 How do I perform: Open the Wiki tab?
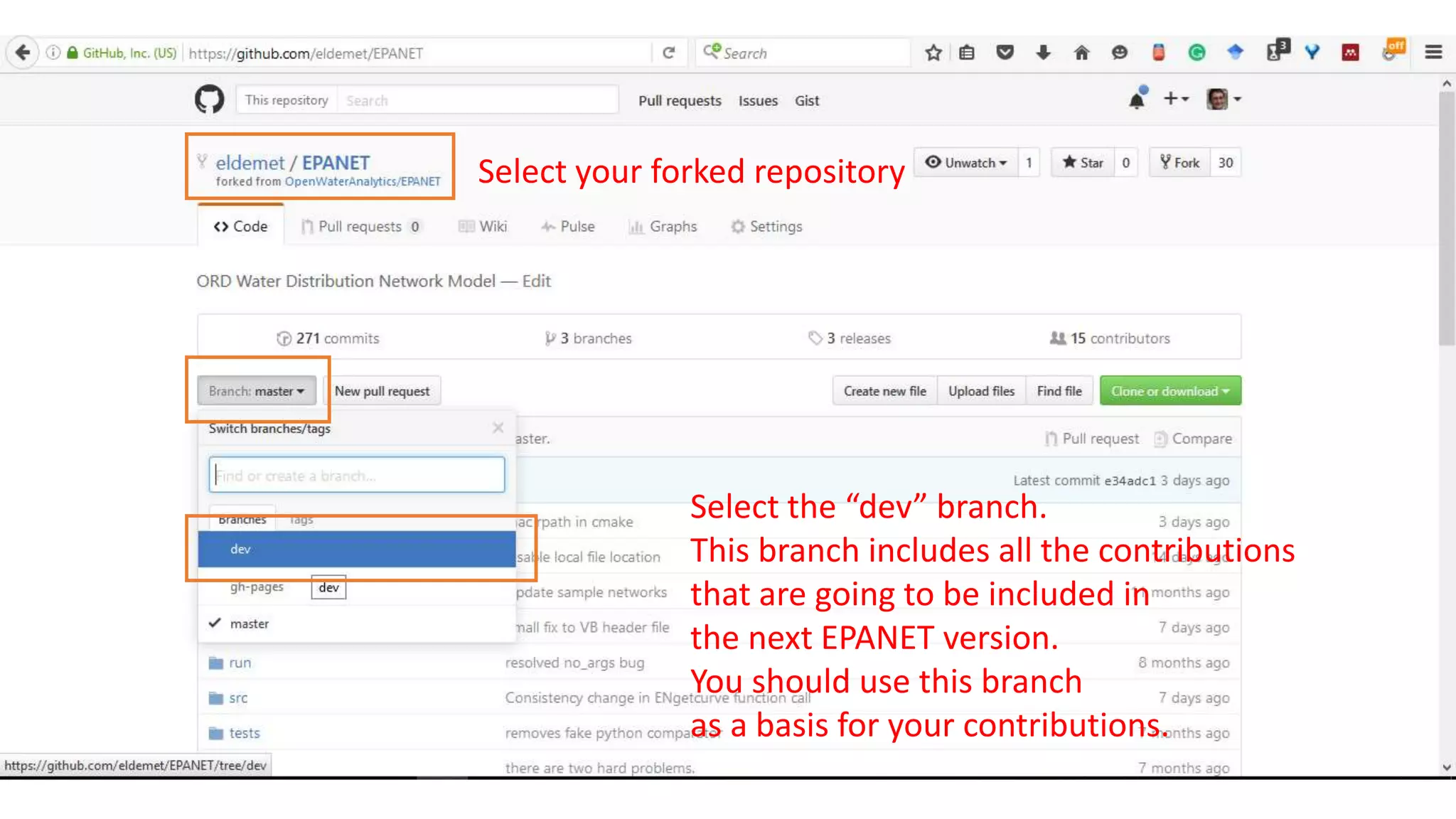(x=483, y=226)
